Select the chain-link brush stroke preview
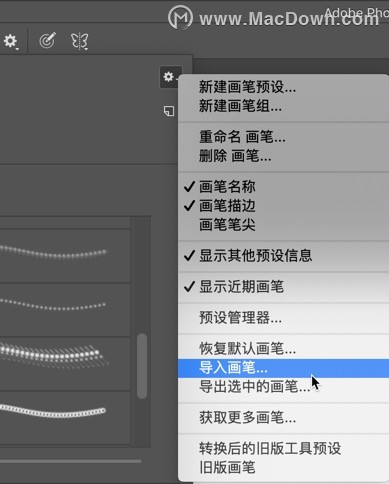This screenshot has height=484, width=389. pyautogui.click(x=65, y=418)
